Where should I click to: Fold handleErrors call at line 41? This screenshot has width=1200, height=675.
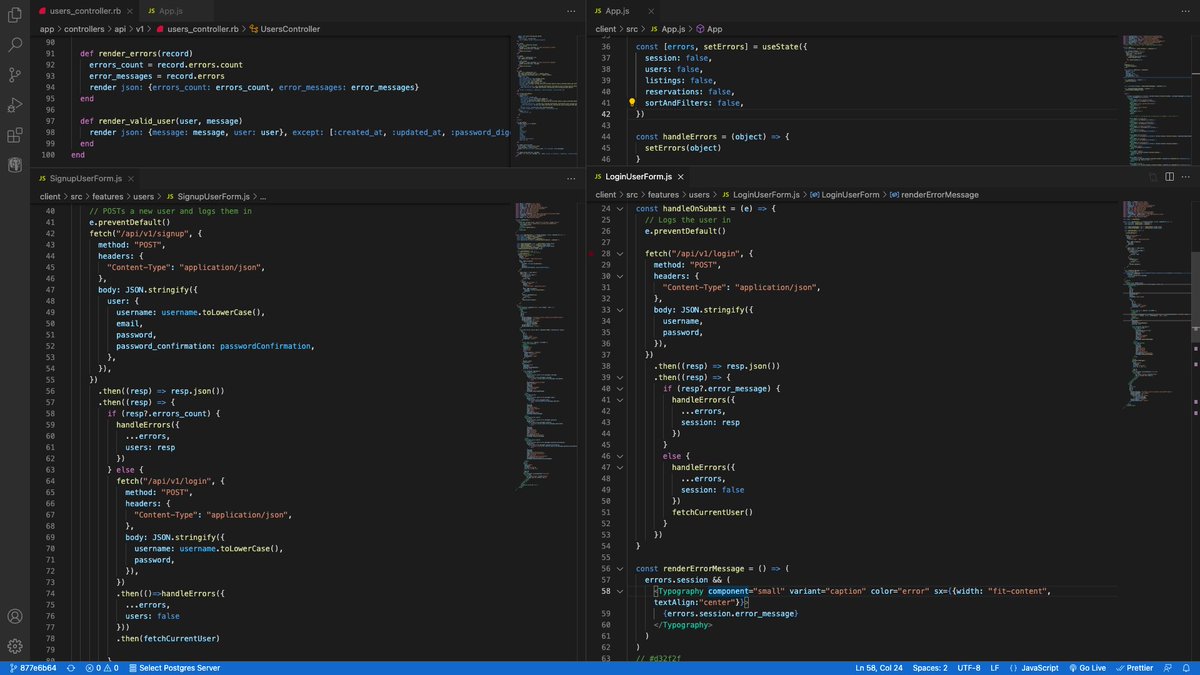click(619, 400)
